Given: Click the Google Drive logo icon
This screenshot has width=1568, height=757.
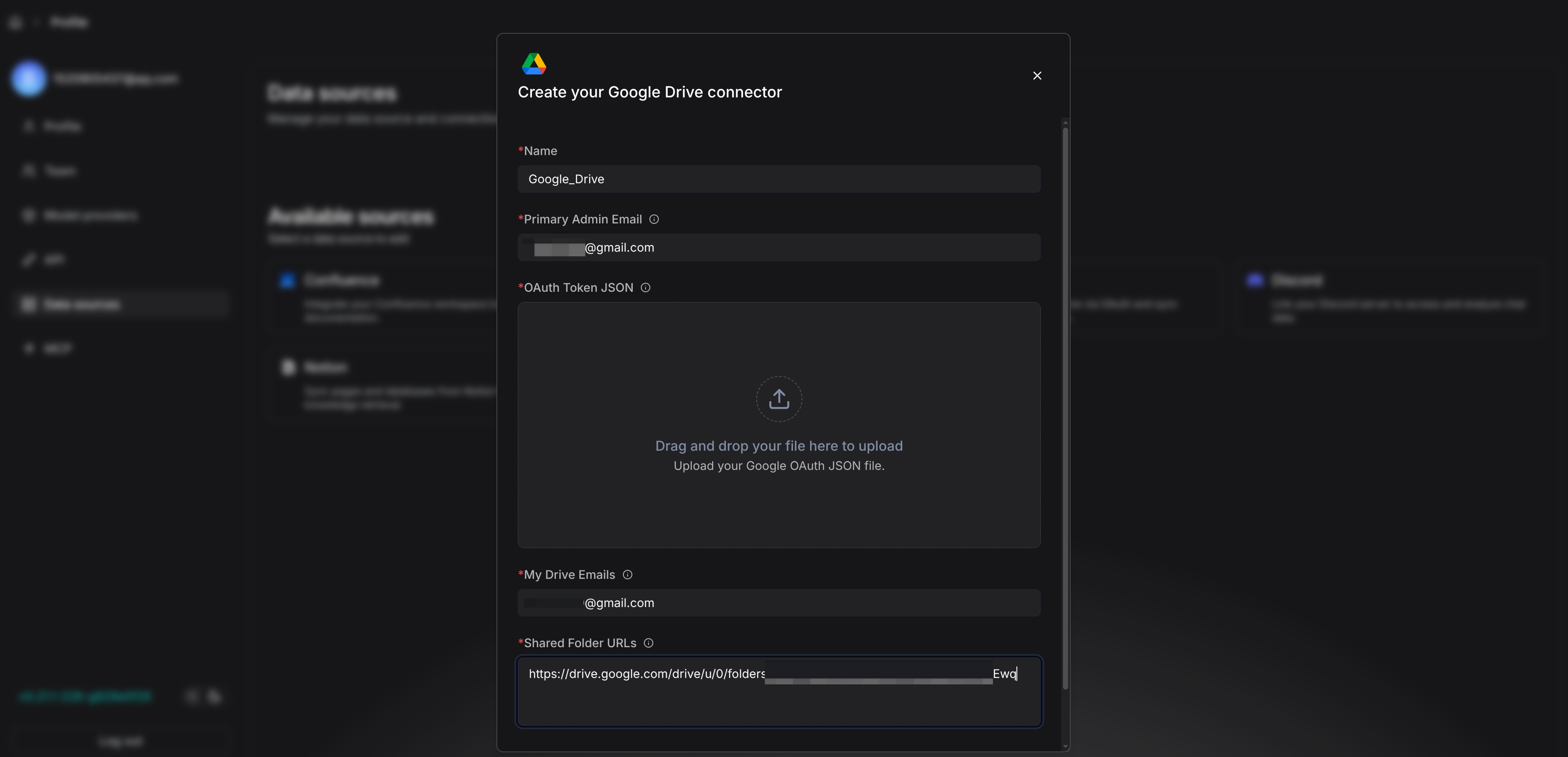Looking at the screenshot, I should [x=534, y=64].
